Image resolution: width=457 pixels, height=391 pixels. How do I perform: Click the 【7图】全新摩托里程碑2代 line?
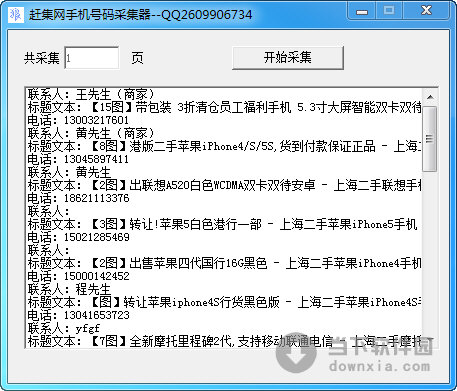click(x=224, y=341)
